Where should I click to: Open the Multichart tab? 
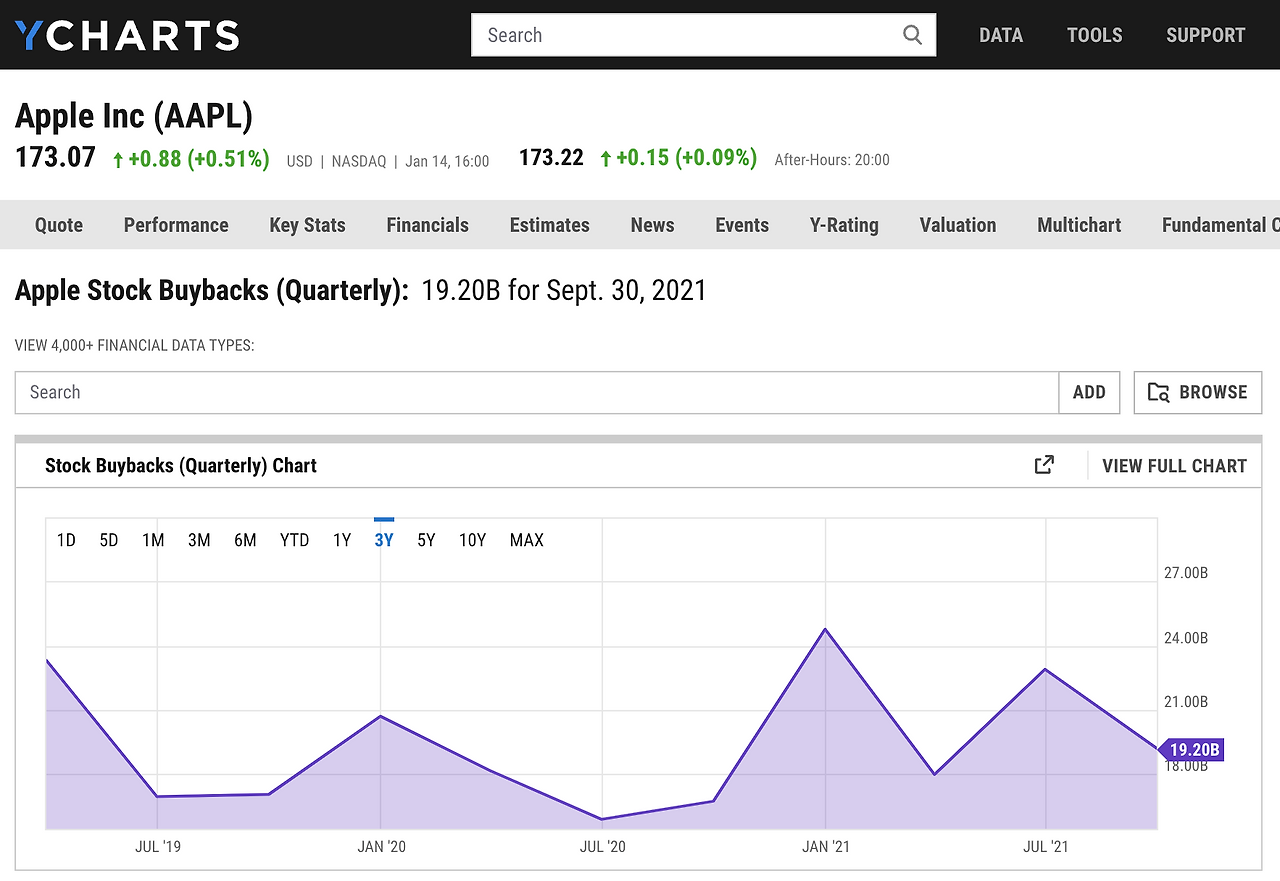pos(1079,225)
